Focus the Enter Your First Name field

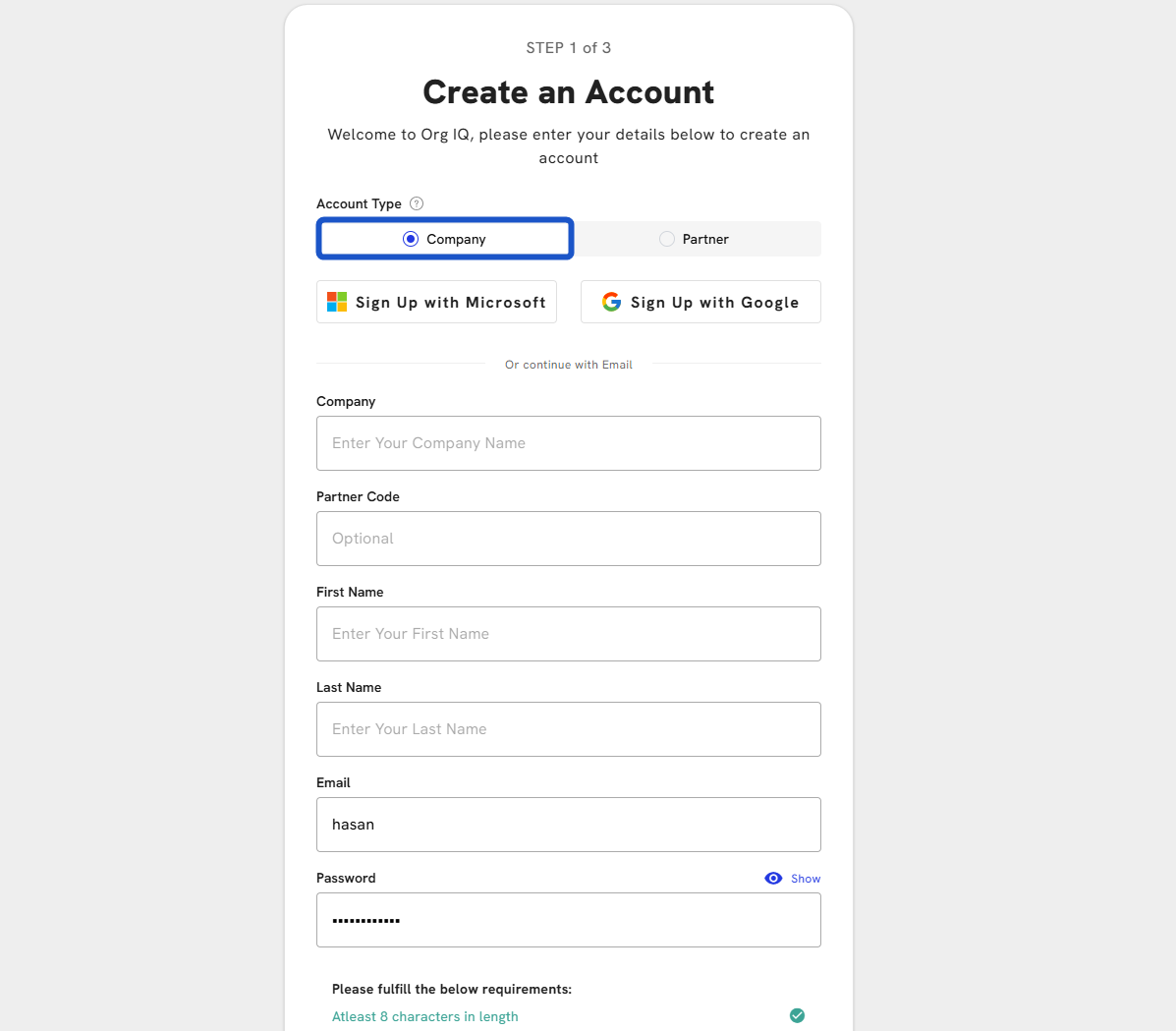click(x=568, y=634)
